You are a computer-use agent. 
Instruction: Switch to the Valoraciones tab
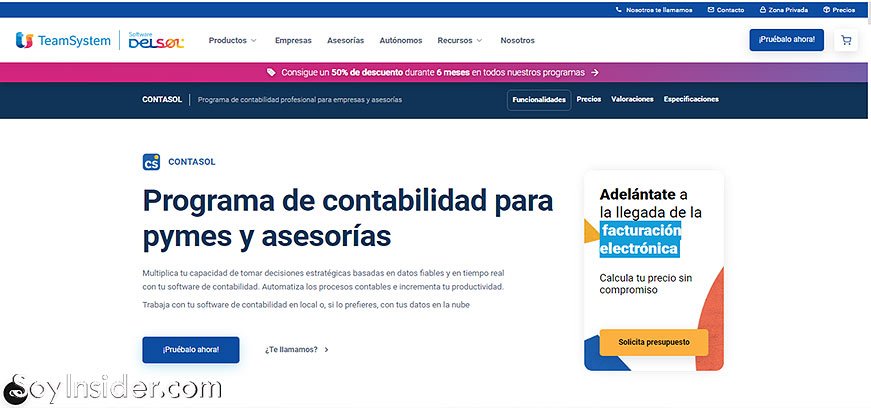pos(632,99)
